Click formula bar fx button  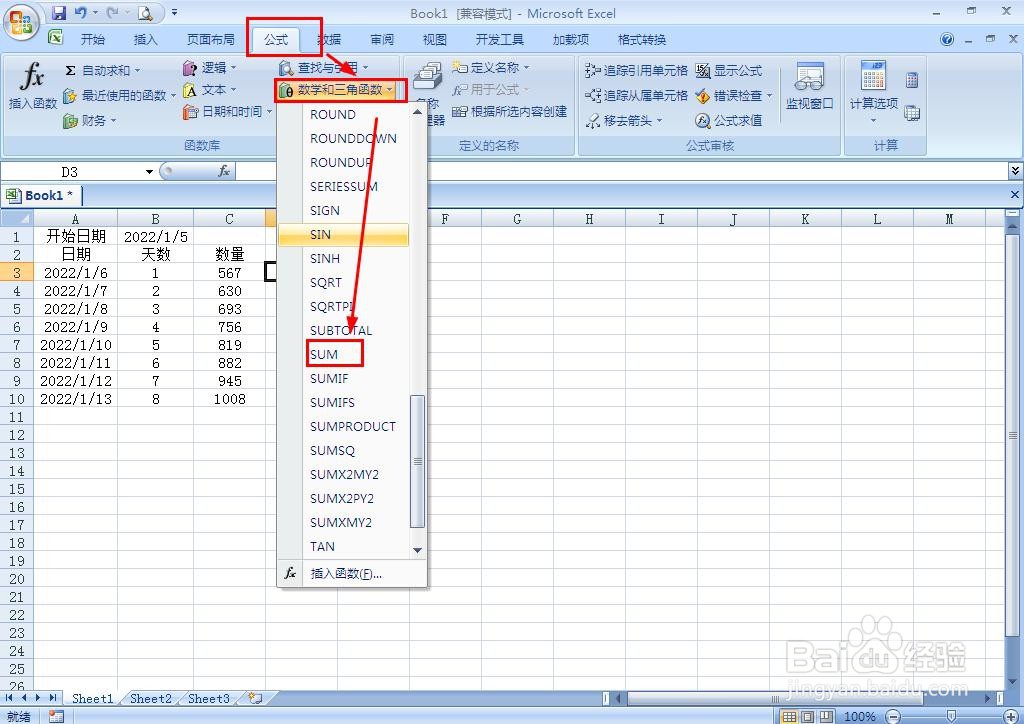point(223,171)
